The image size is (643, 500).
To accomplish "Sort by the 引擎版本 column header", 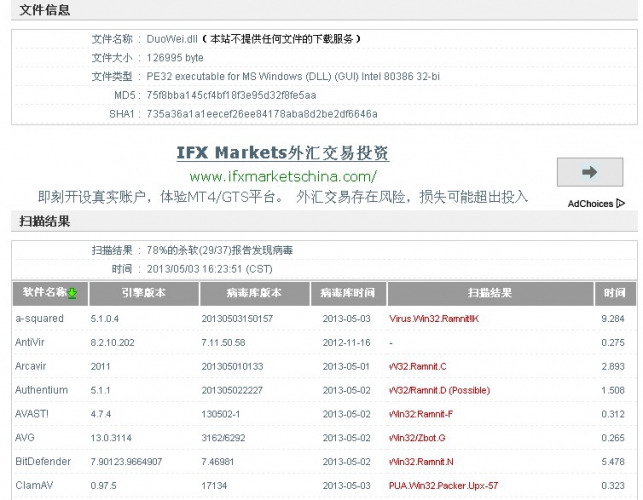I will pos(143,294).
